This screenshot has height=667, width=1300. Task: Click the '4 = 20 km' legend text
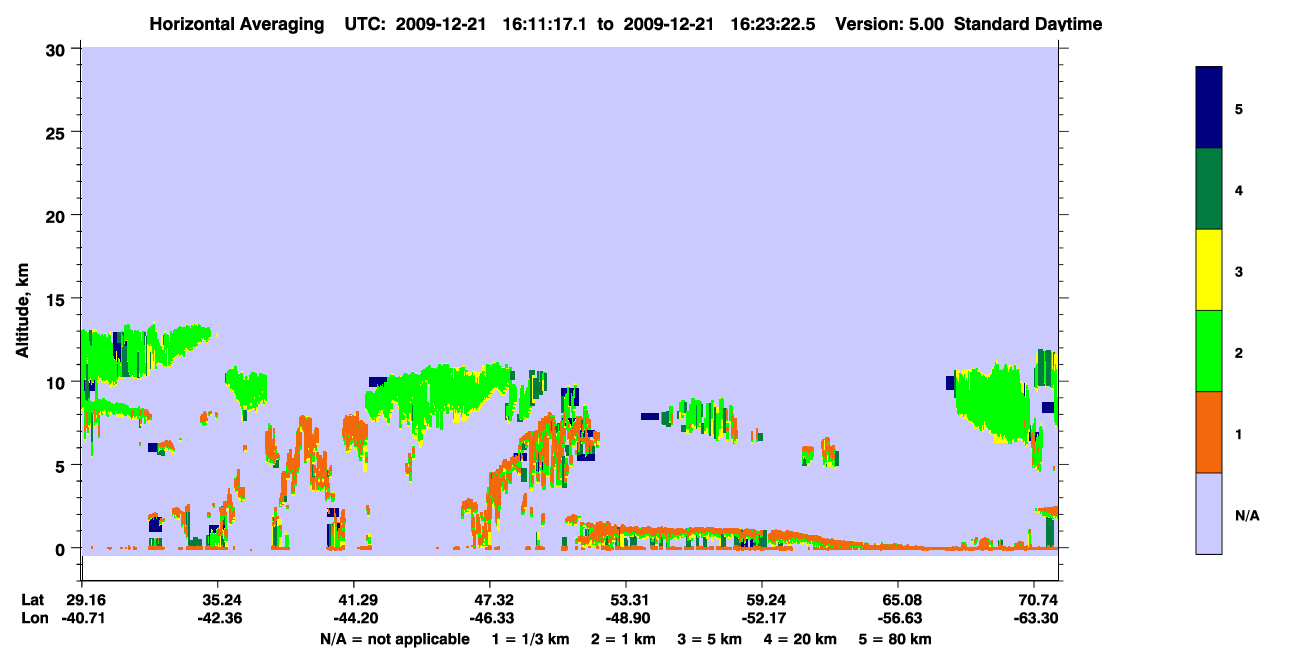(802, 639)
